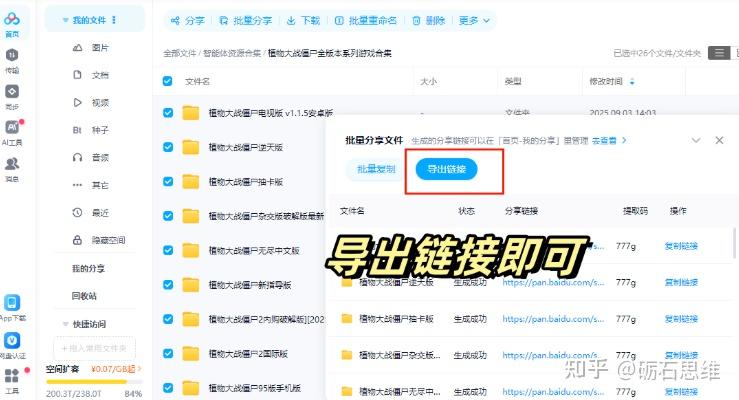Click 批量复制 in share dialog
Viewport: 739px width, 400px height.
pyautogui.click(x=376, y=169)
